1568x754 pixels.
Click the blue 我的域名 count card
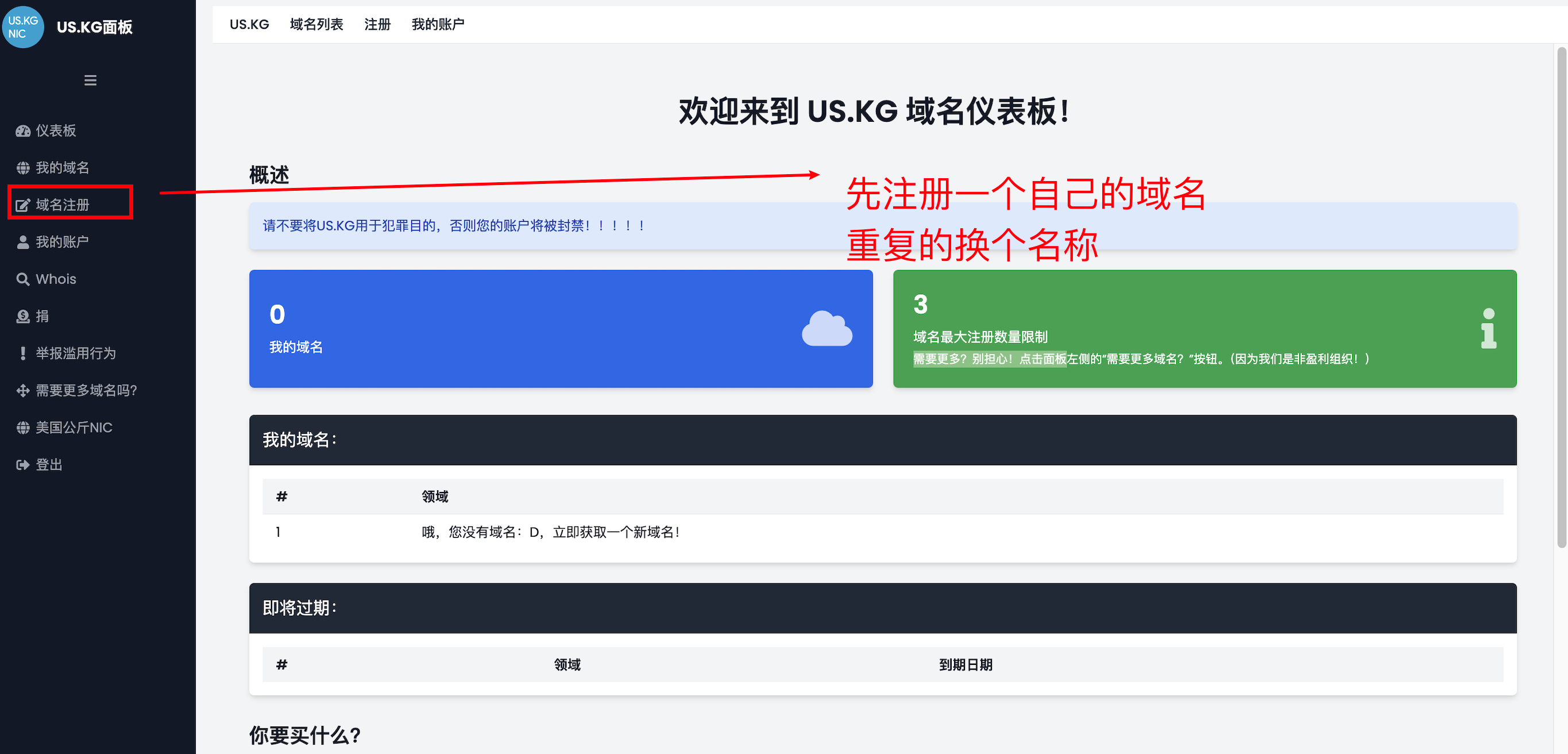click(x=561, y=329)
